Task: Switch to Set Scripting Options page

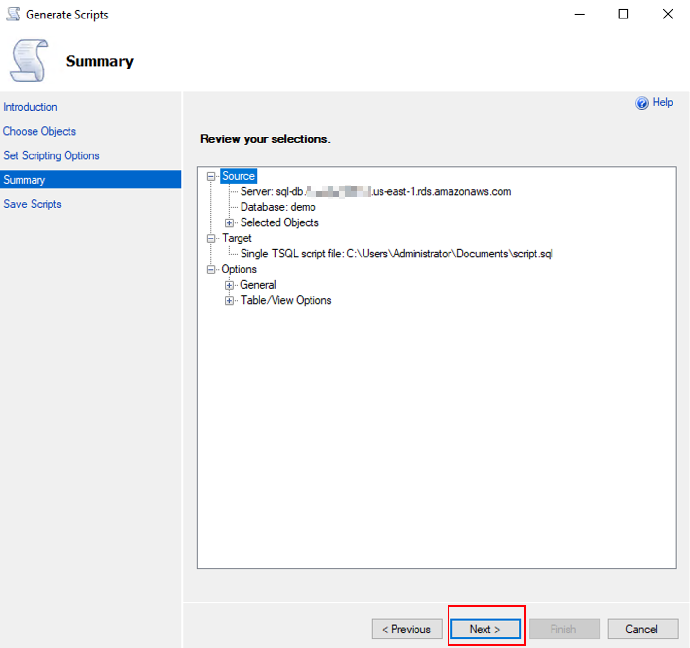Action: pos(51,156)
